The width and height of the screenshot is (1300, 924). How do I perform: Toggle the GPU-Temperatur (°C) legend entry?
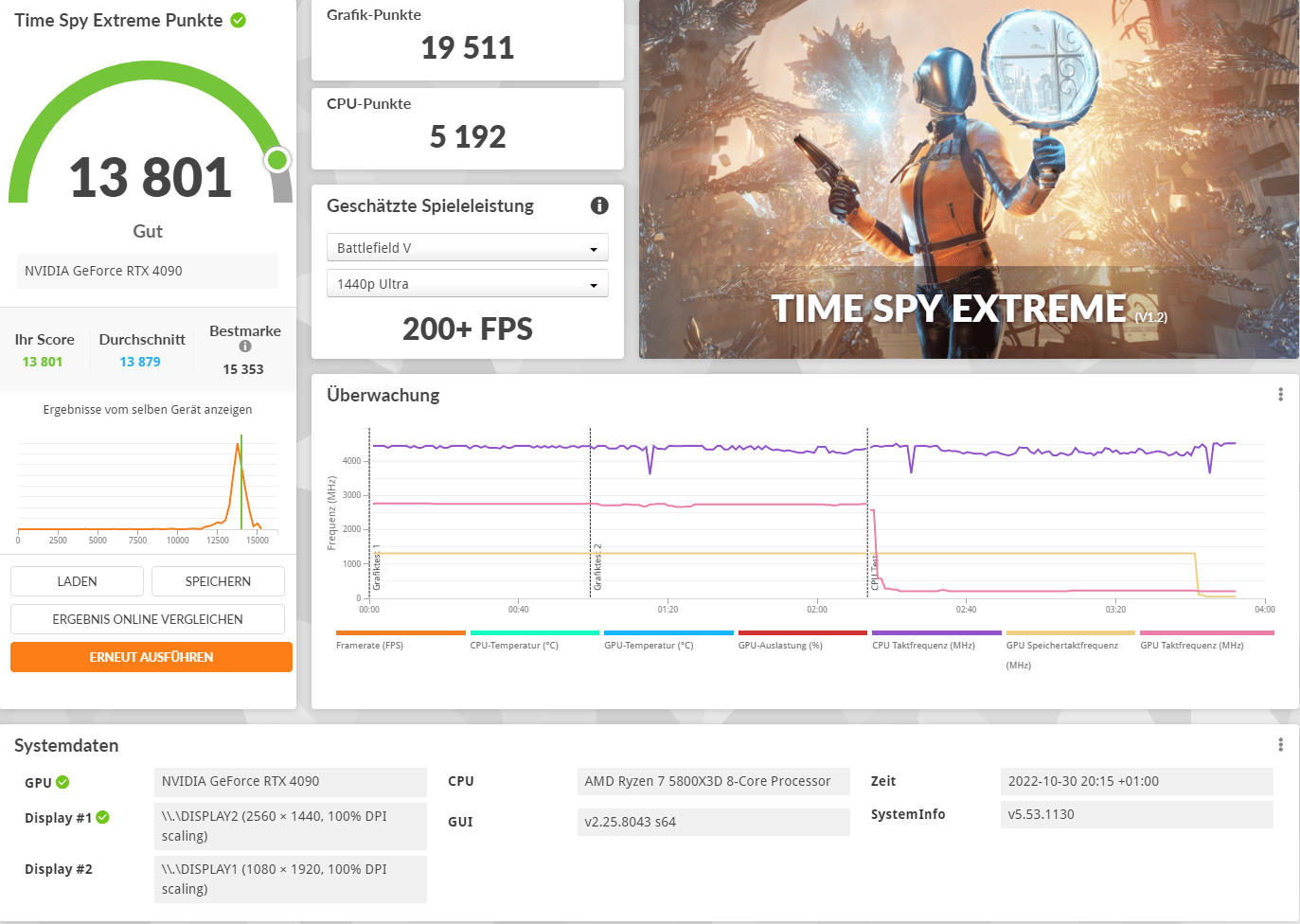point(668,640)
